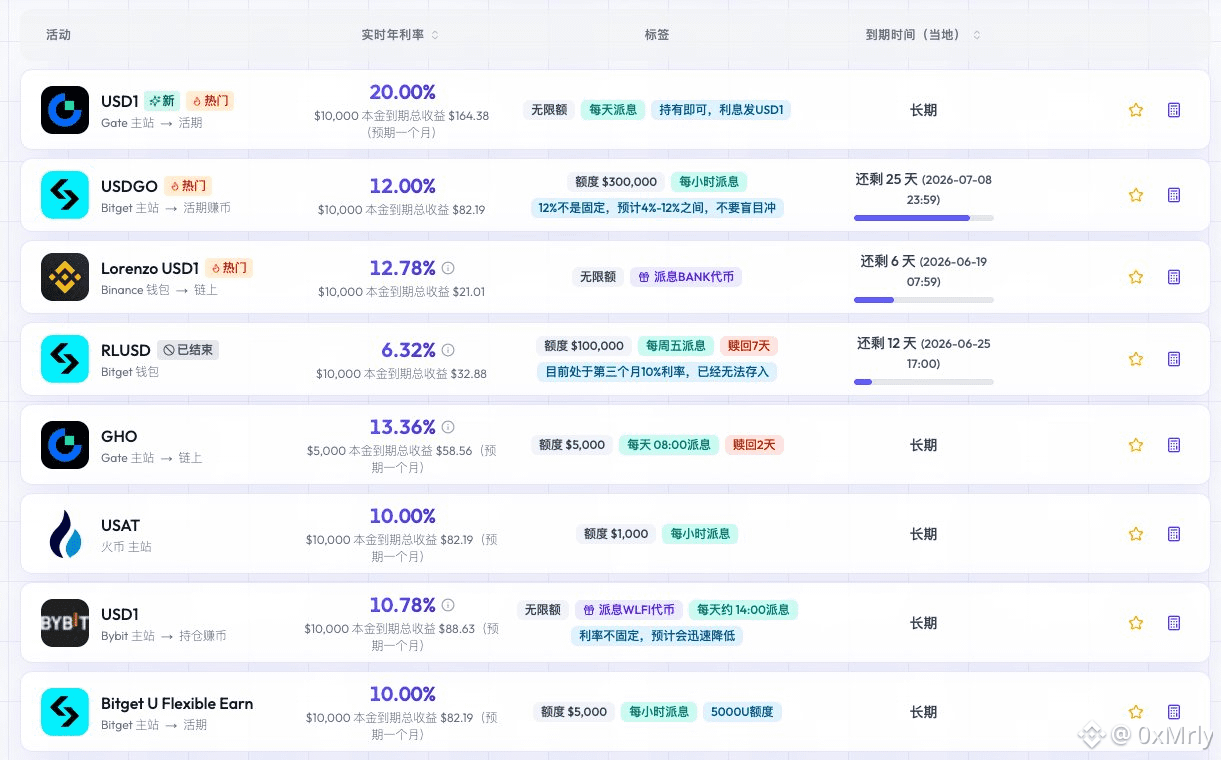Click the 已结束 badge on RLUSD
Screen dimensions: 1221x760
(188, 350)
